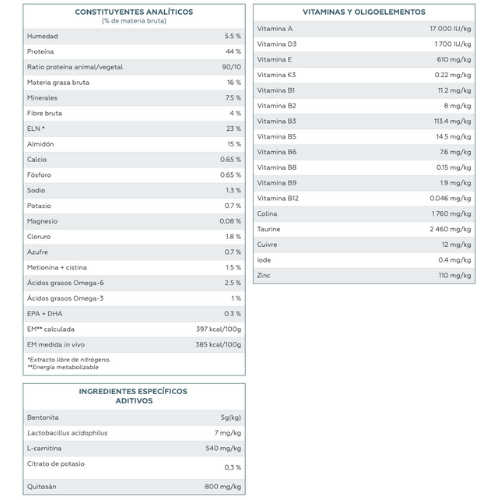Click the Taurine 2 460 mg/kg row

pos(364,229)
